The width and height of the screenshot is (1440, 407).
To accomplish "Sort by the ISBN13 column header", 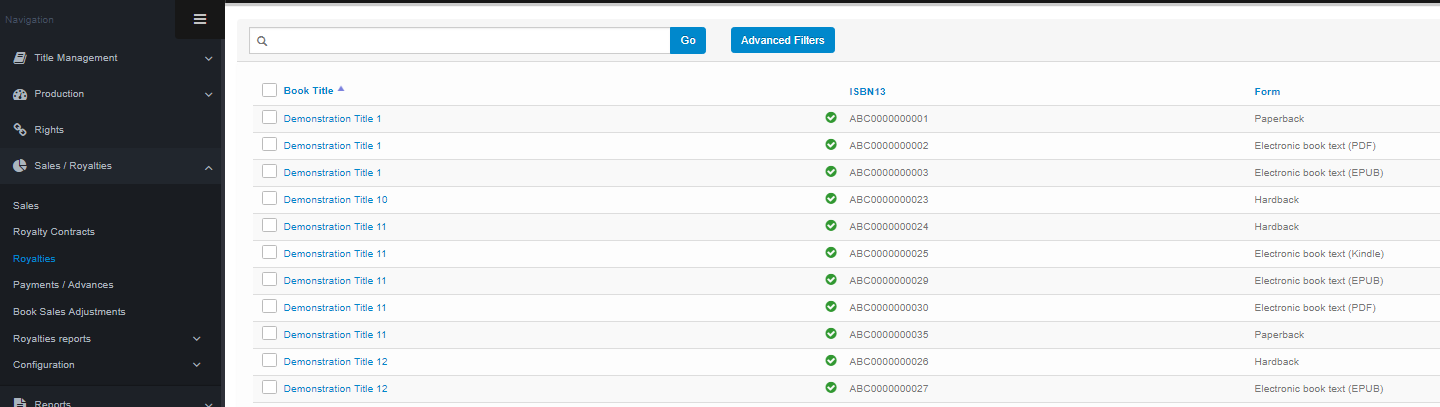I will point(867,92).
